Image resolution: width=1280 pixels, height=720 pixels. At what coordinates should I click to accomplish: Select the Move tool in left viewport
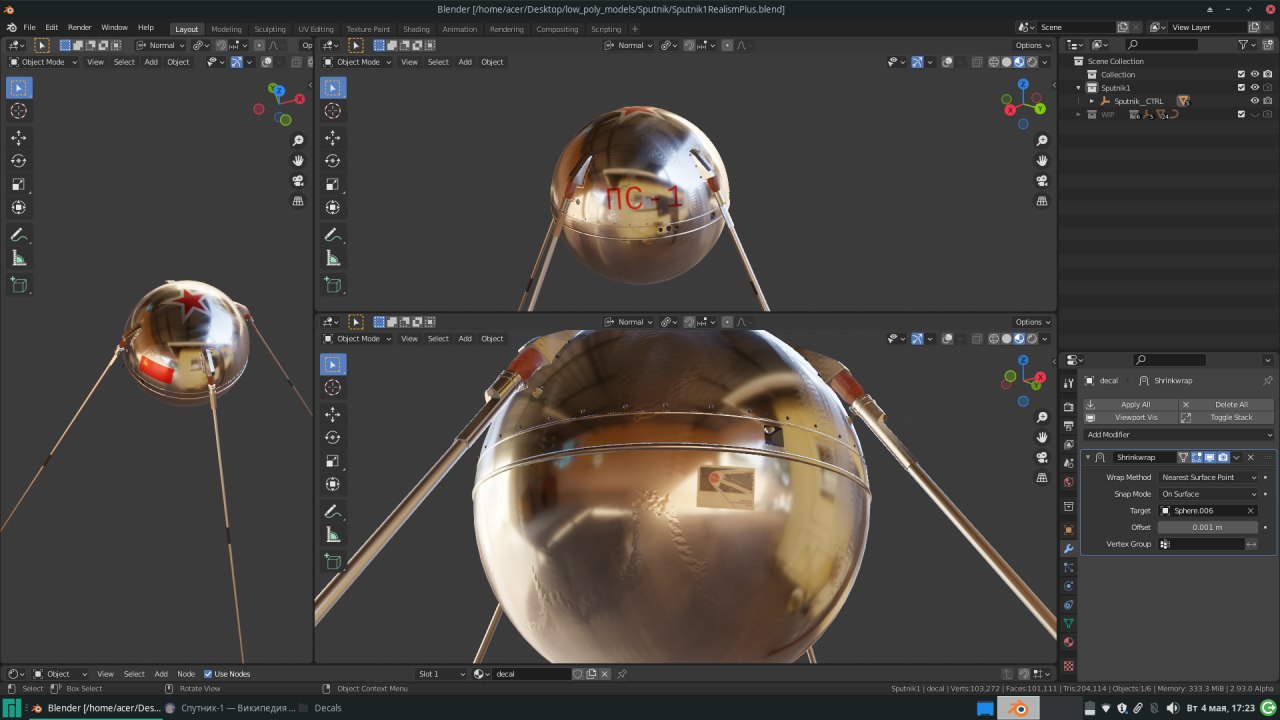[x=19, y=137]
